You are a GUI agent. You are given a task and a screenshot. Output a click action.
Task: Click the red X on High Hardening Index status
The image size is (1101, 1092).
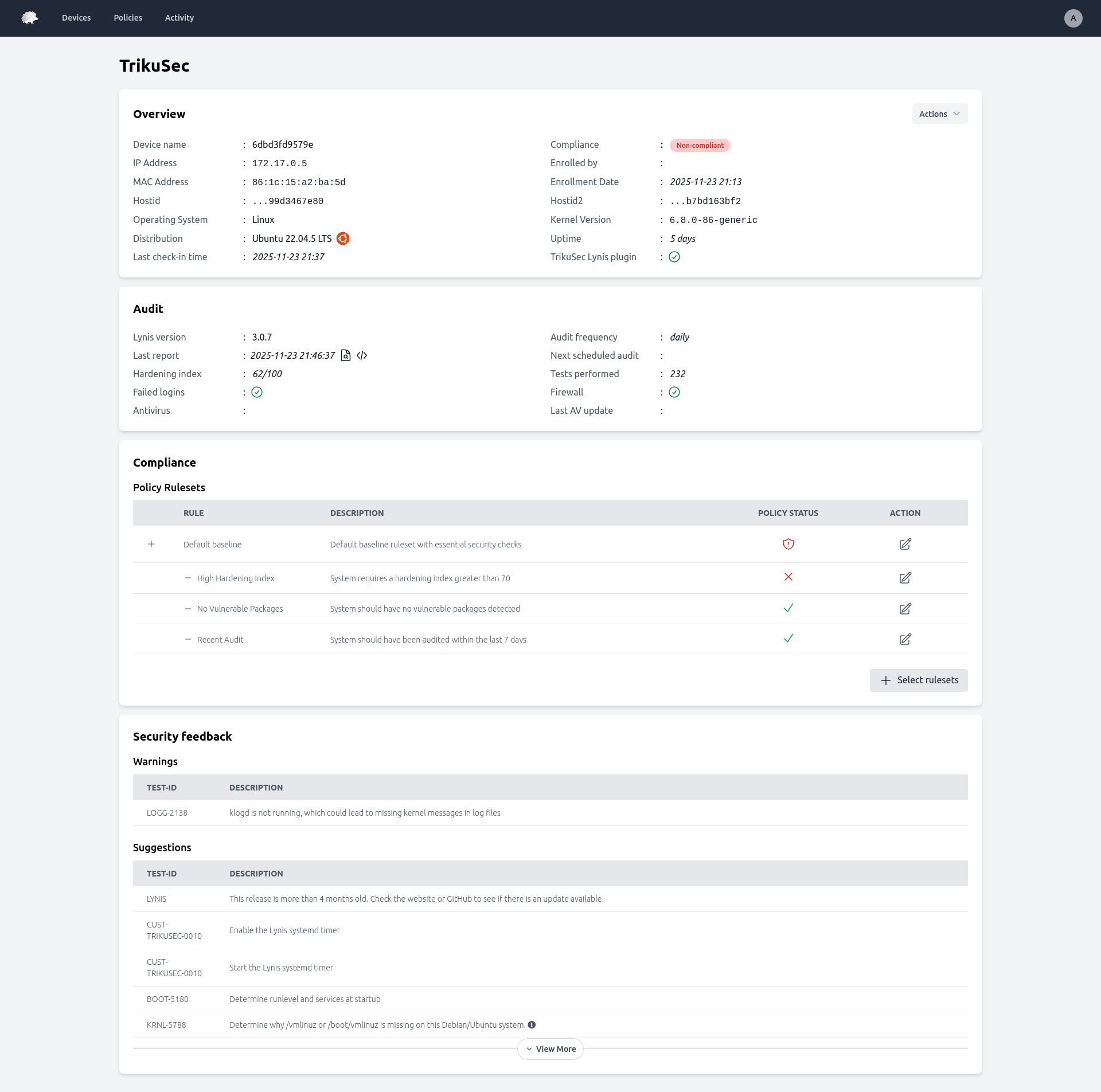click(x=788, y=577)
